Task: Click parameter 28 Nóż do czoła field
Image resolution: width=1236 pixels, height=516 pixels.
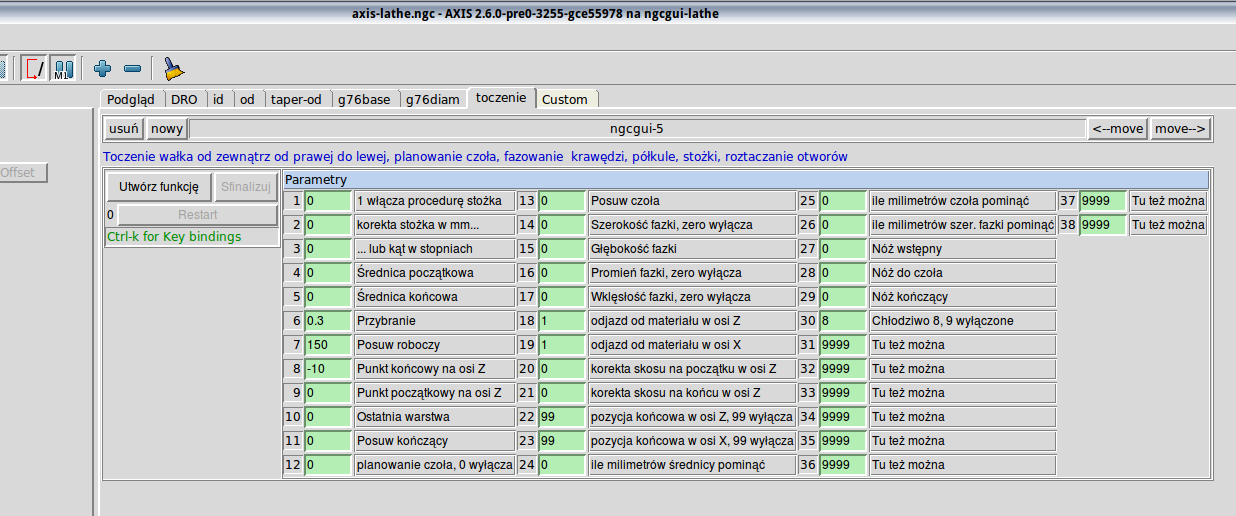Action: click(843, 273)
